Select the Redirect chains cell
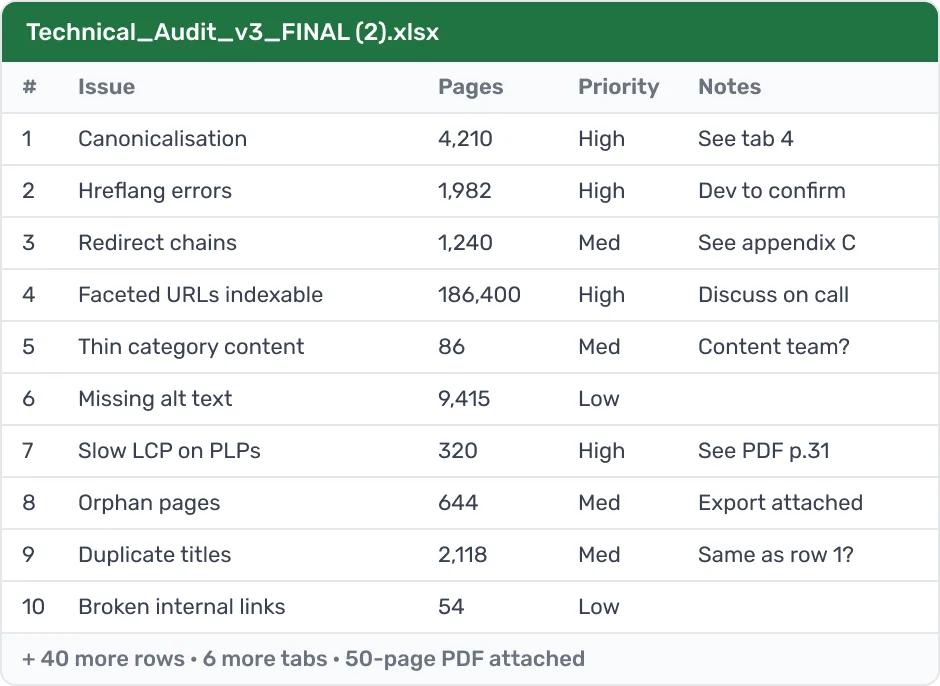 click(x=158, y=243)
